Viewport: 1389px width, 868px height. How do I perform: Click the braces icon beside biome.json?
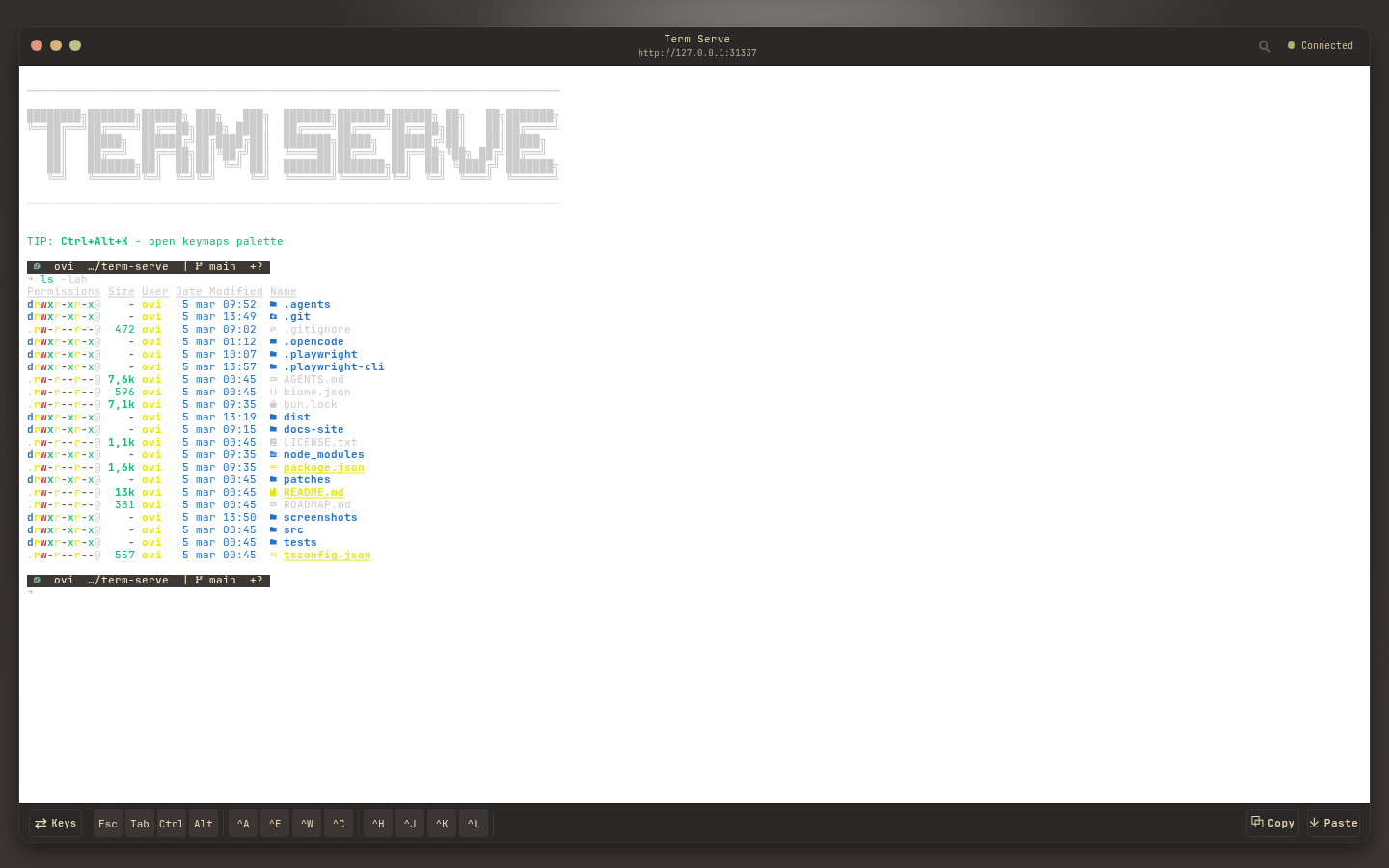click(x=274, y=392)
